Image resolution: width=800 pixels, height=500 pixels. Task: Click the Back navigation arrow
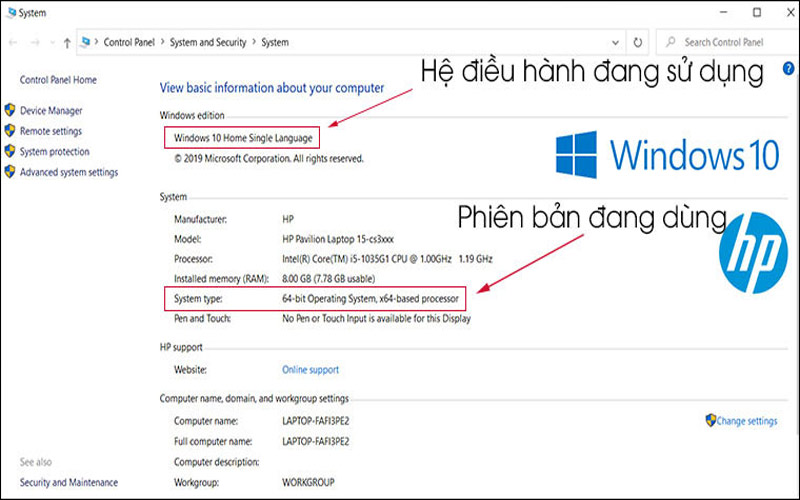(x=13, y=42)
